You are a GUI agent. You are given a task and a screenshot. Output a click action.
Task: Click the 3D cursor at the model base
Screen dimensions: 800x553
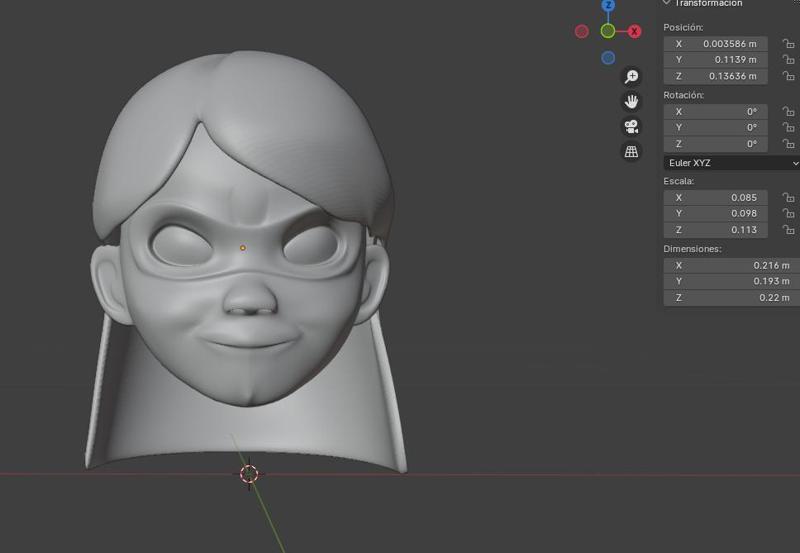click(x=249, y=474)
